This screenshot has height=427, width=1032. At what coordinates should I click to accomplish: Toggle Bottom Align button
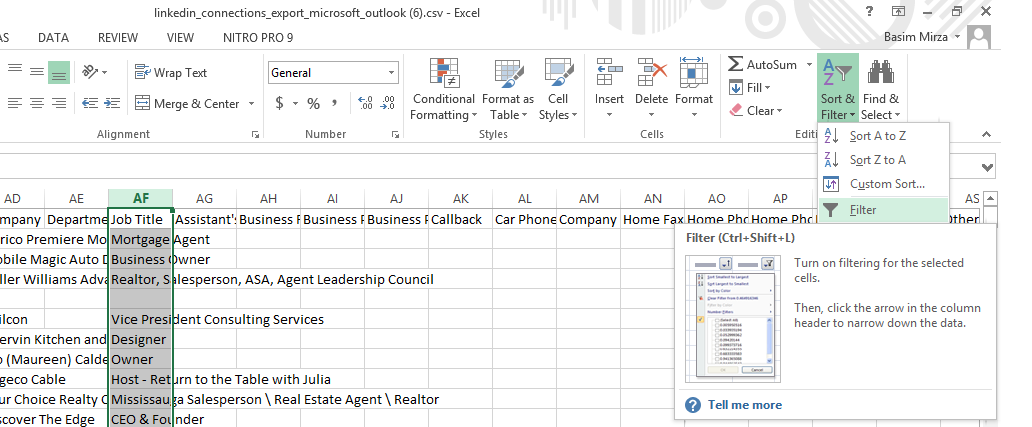59,72
